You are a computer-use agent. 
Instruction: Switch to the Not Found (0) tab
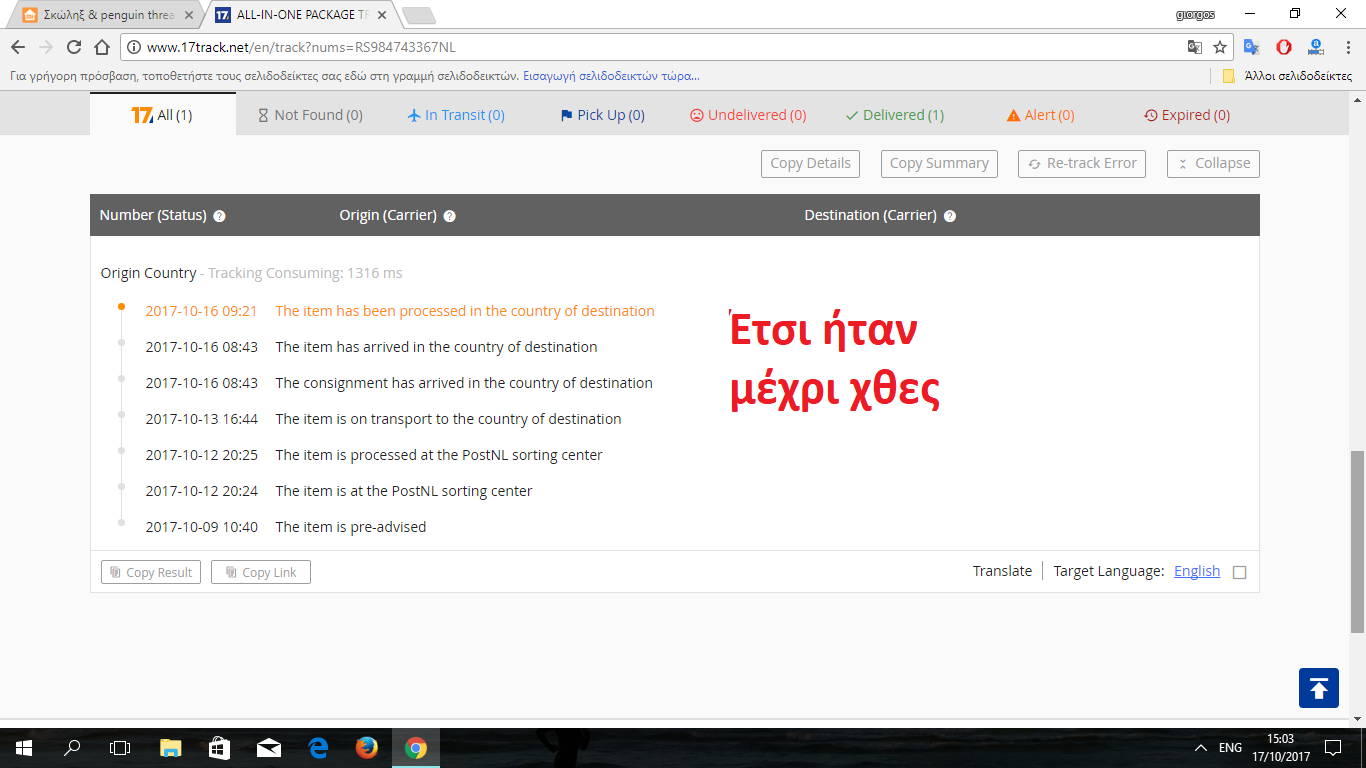point(310,115)
